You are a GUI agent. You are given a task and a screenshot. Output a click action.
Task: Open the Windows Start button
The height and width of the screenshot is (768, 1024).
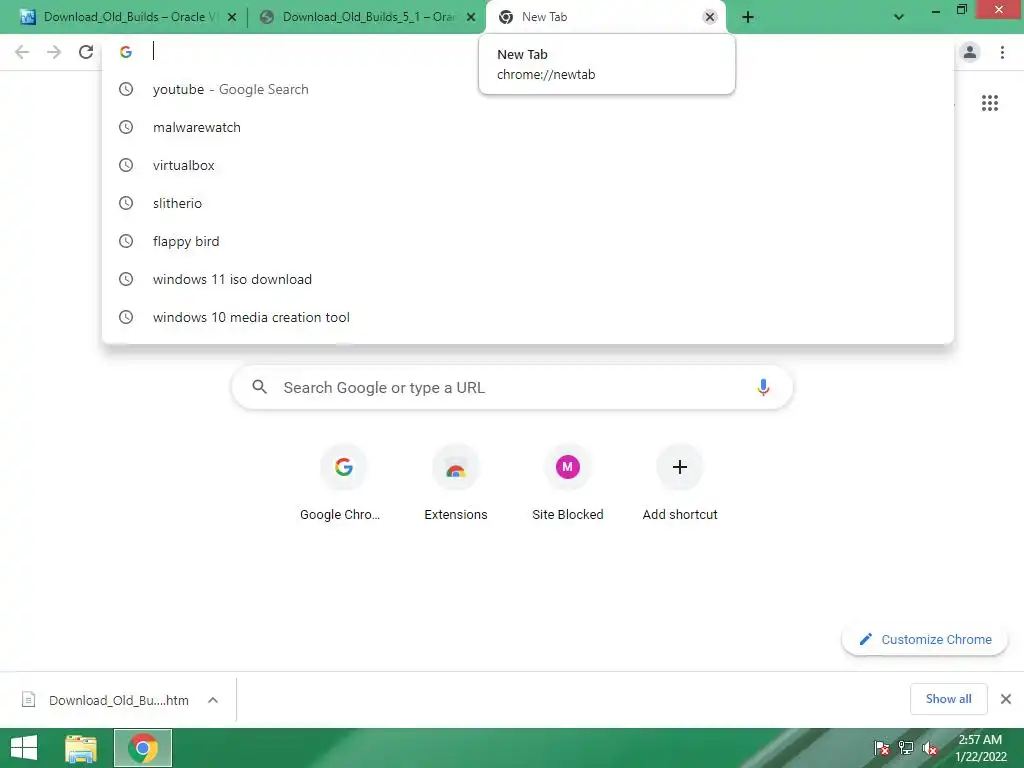(x=24, y=748)
